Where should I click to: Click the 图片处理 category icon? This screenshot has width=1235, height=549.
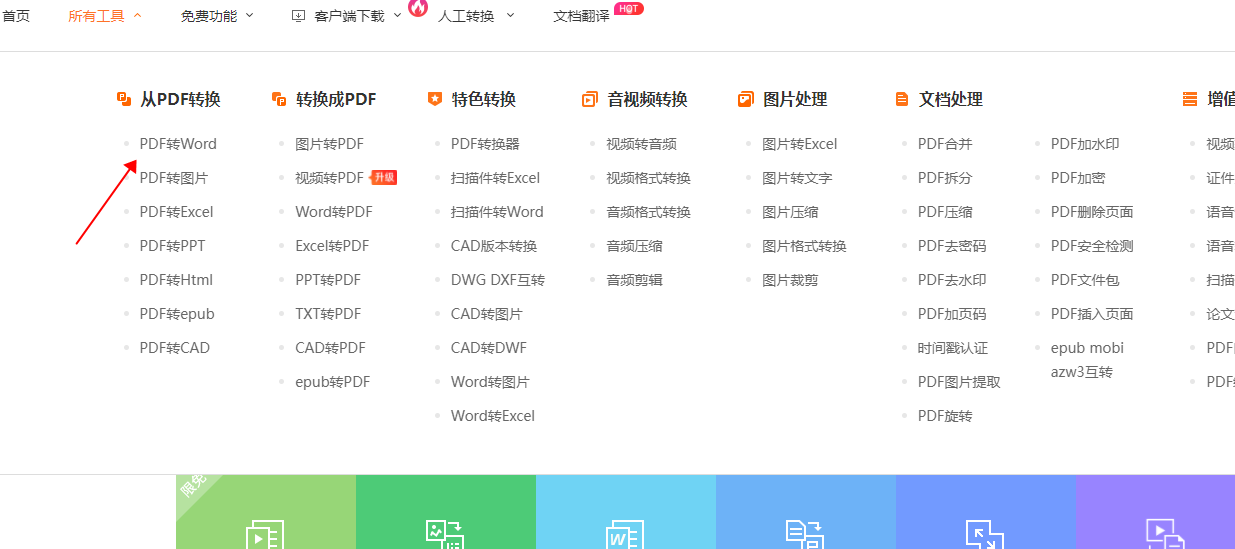tap(745, 99)
